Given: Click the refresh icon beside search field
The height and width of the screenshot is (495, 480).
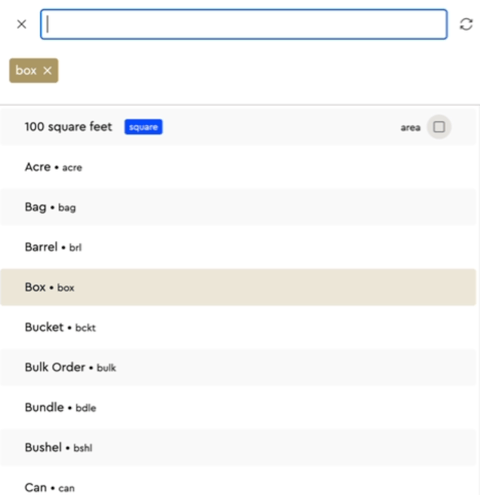Looking at the screenshot, I should (x=466, y=24).
